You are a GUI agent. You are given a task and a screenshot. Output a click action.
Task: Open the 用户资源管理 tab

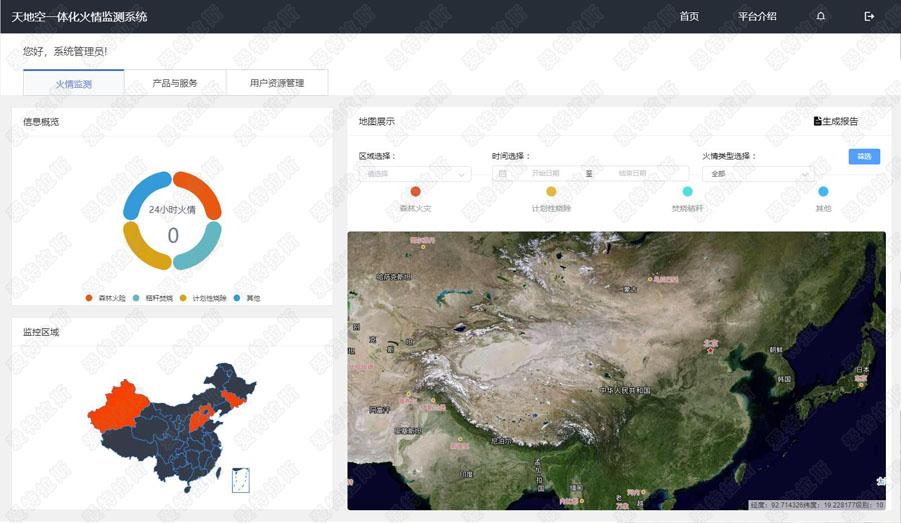click(x=277, y=83)
